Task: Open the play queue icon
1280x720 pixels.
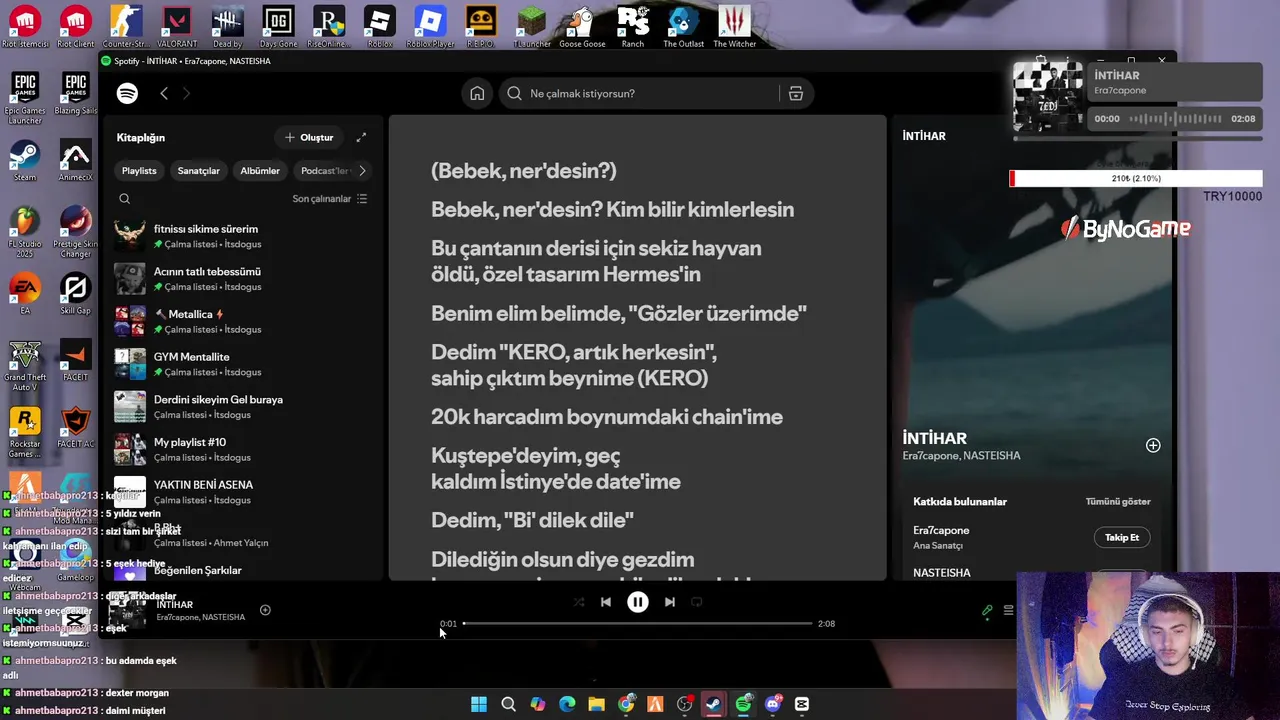Action: pyautogui.click(x=1008, y=610)
